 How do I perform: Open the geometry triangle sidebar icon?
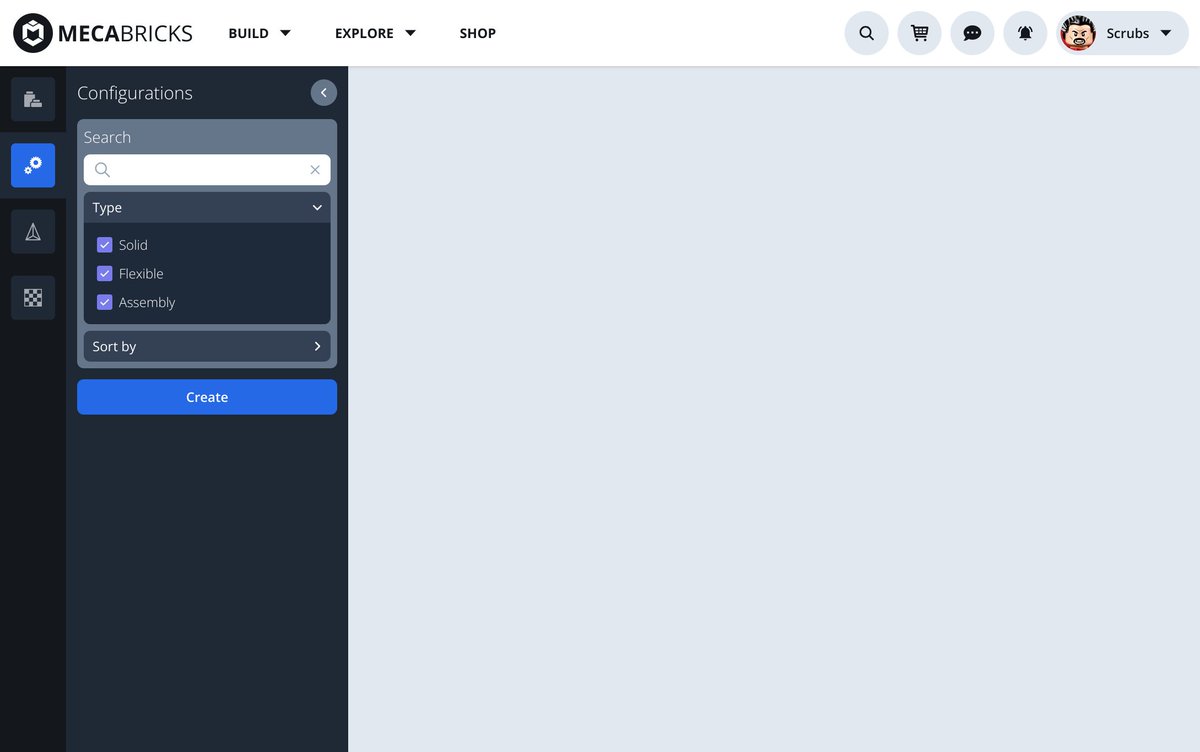coord(33,232)
